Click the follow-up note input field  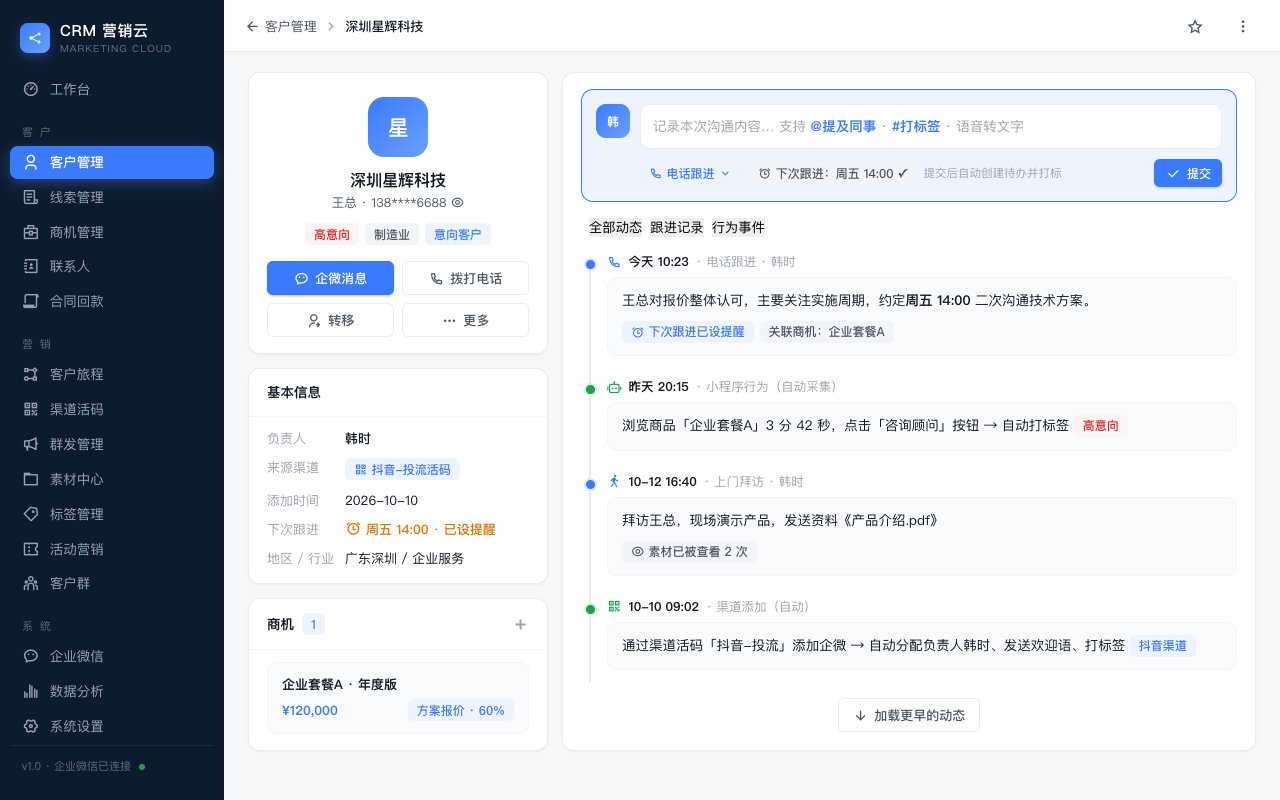coord(931,126)
